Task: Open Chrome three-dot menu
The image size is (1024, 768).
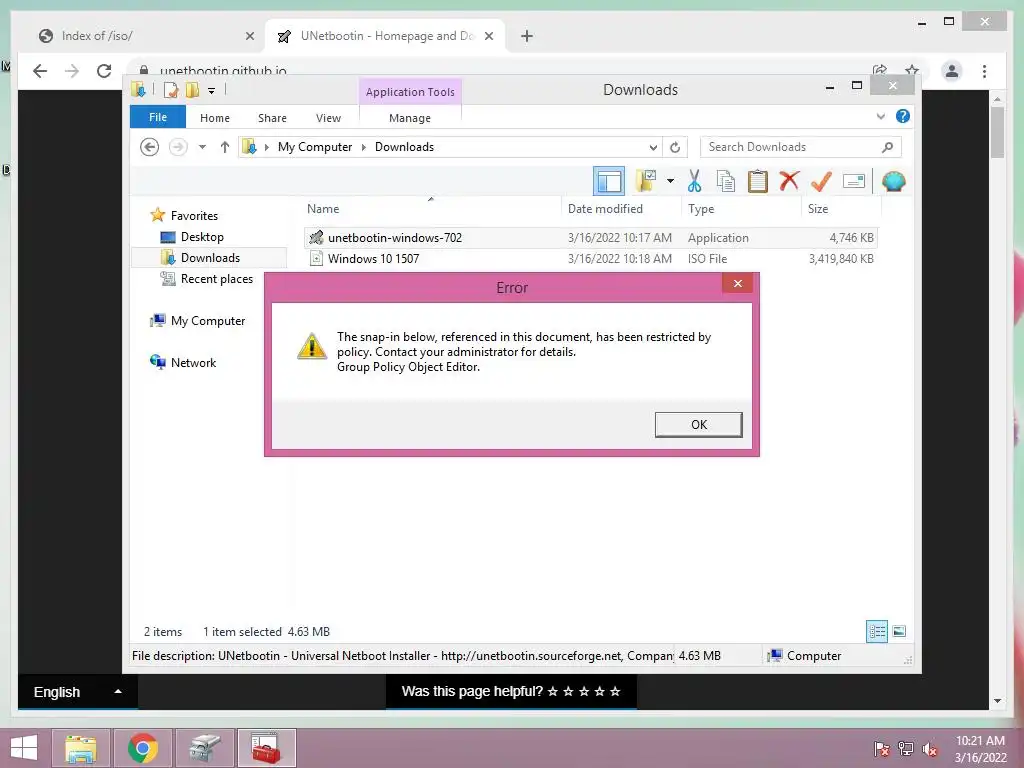Action: [984, 71]
